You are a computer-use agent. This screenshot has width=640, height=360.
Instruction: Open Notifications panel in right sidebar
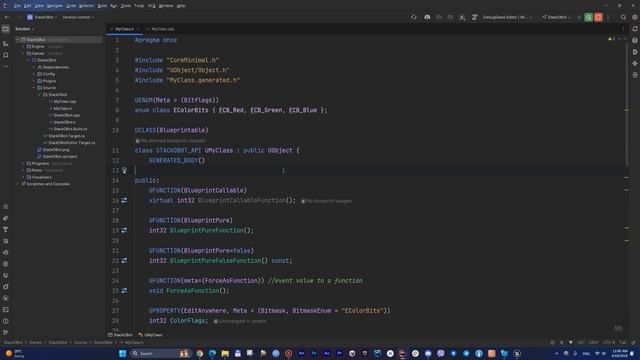[635, 29]
